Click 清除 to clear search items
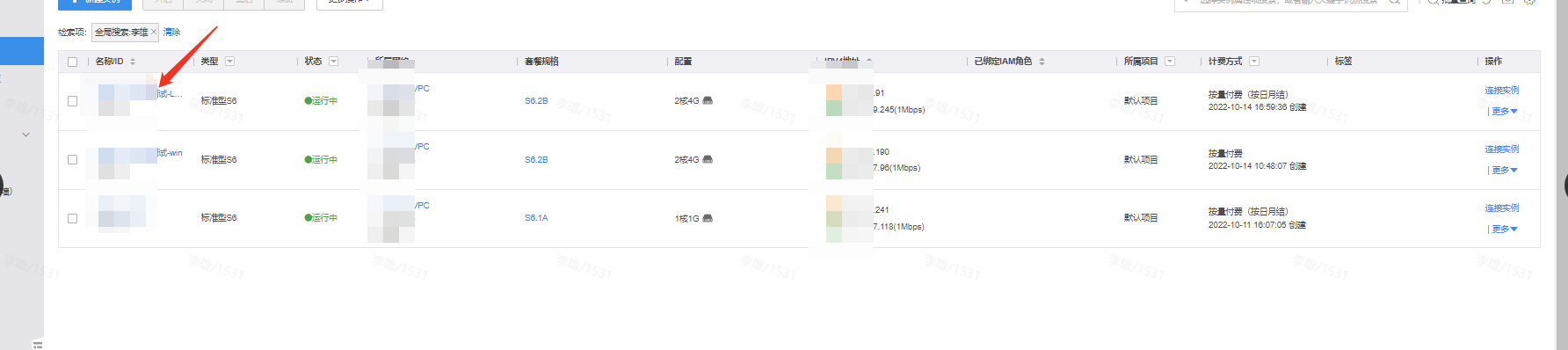 [x=171, y=32]
